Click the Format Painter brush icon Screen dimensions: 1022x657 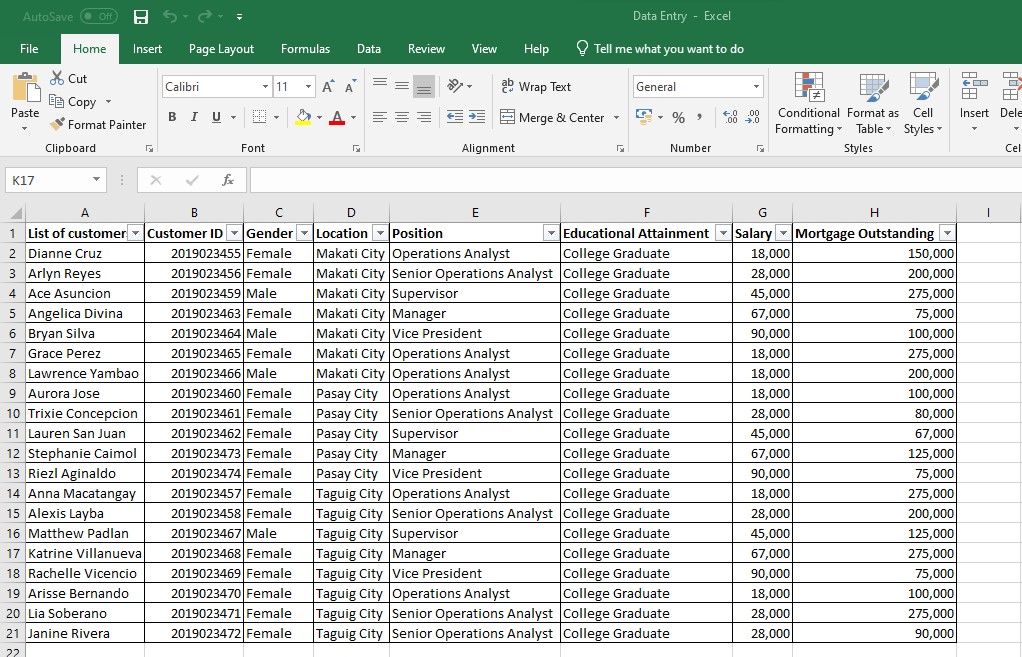click(58, 125)
